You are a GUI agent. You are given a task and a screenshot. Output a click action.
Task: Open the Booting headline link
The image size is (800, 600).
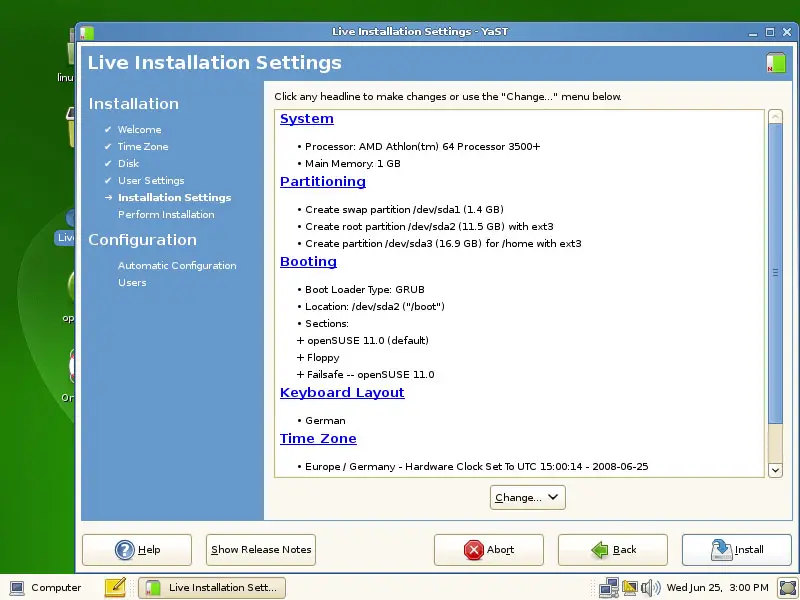(308, 262)
